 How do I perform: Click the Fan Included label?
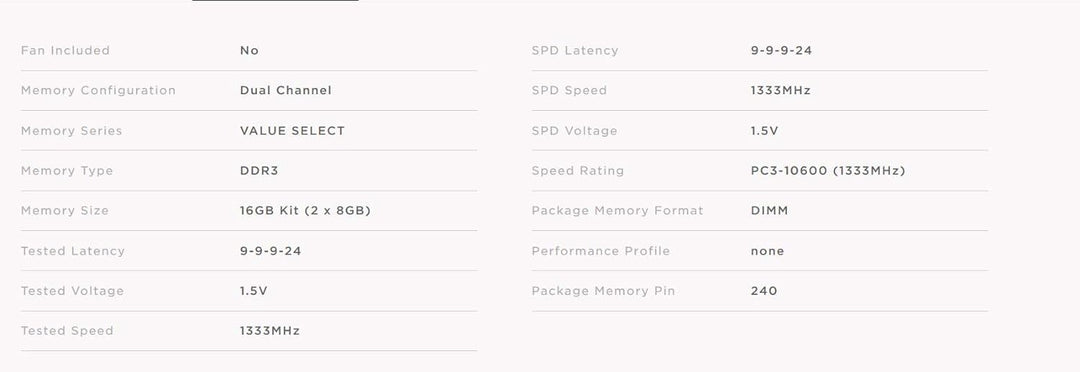[x=65, y=50]
